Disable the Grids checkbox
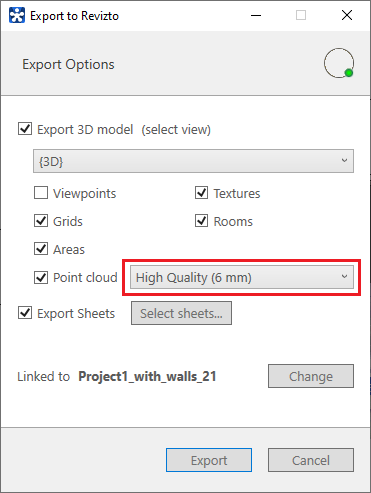 pos(41,221)
